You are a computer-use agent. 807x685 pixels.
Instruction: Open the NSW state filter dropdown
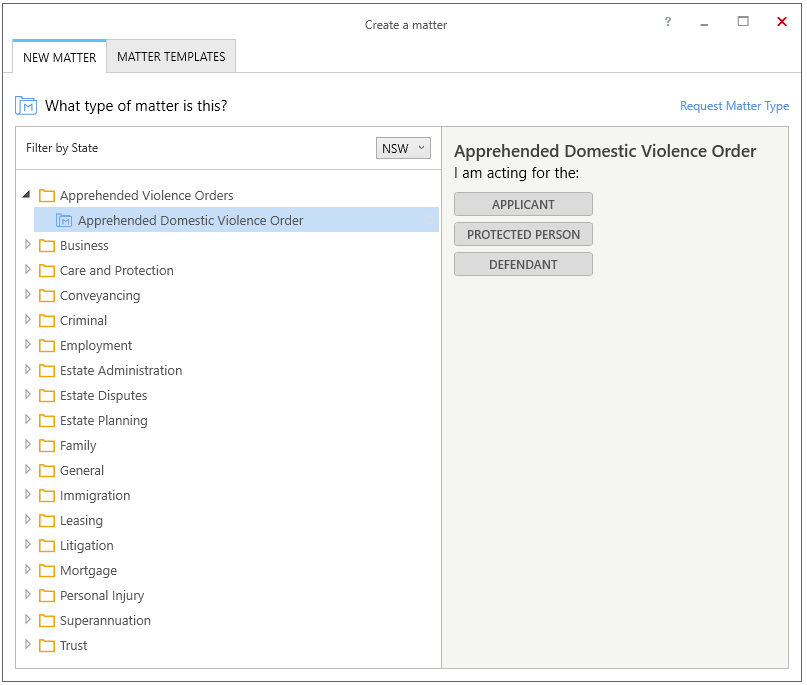[x=403, y=148]
